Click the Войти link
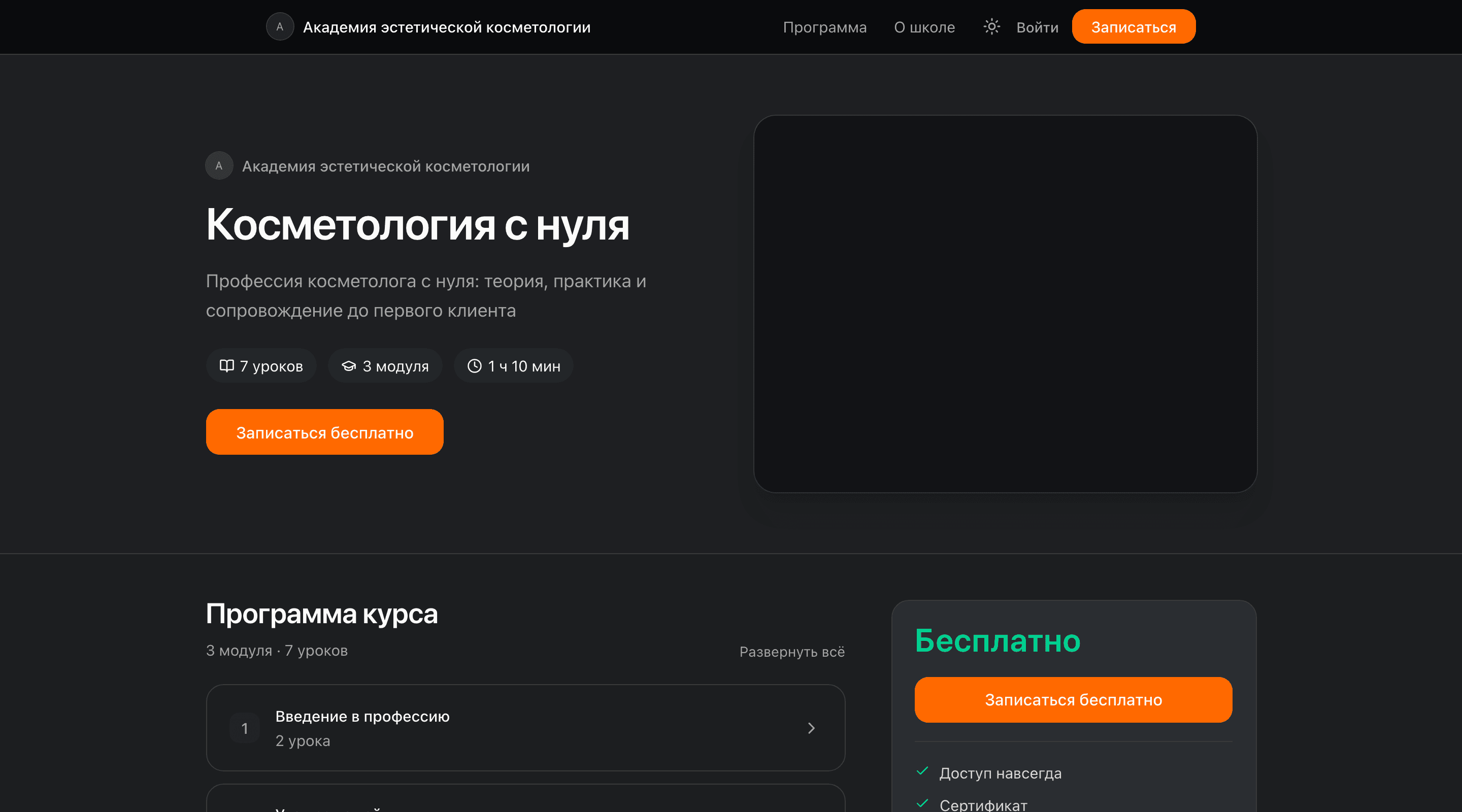Viewport: 1462px width, 812px height. (x=1037, y=27)
